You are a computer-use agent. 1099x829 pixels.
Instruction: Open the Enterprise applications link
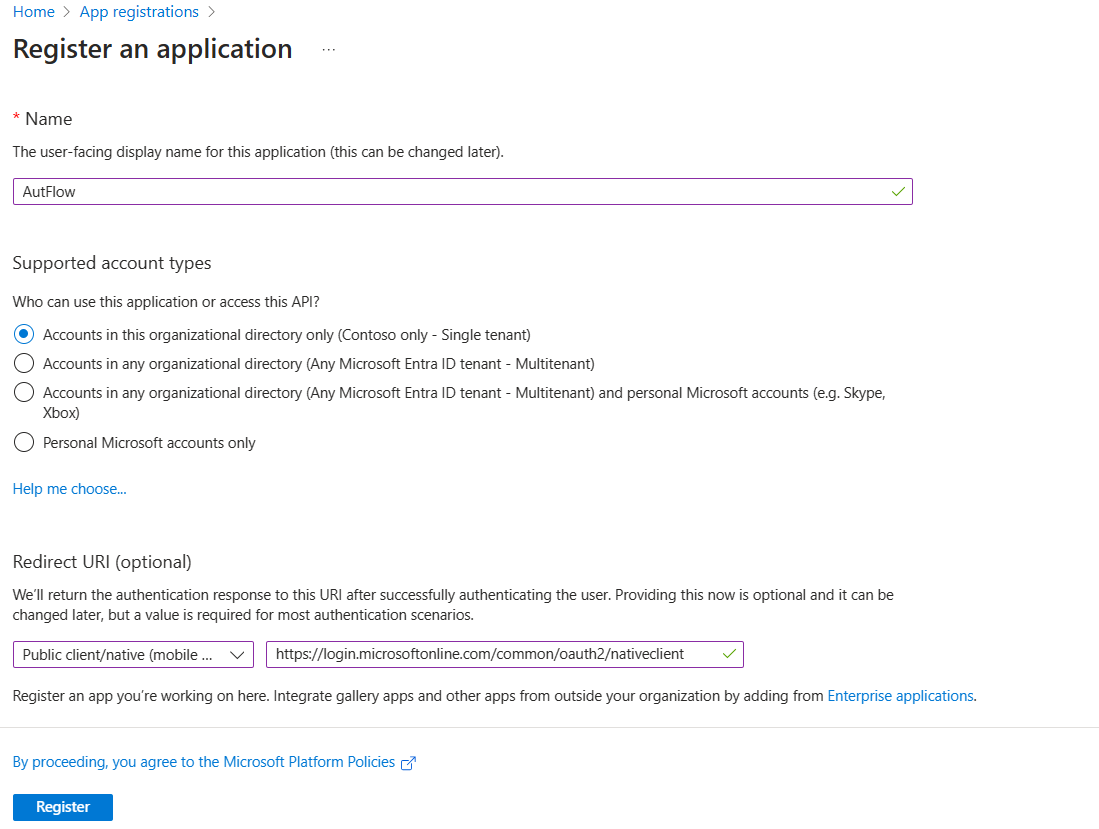[899, 695]
